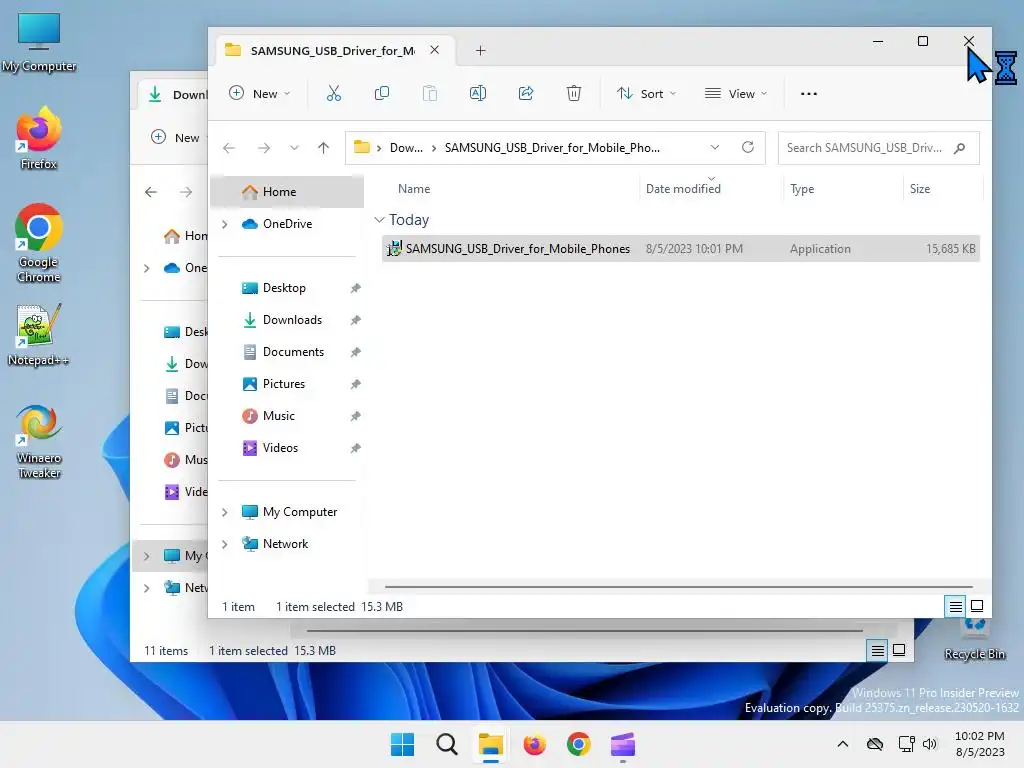Click the Delete trash icon

tap(573, 93)
